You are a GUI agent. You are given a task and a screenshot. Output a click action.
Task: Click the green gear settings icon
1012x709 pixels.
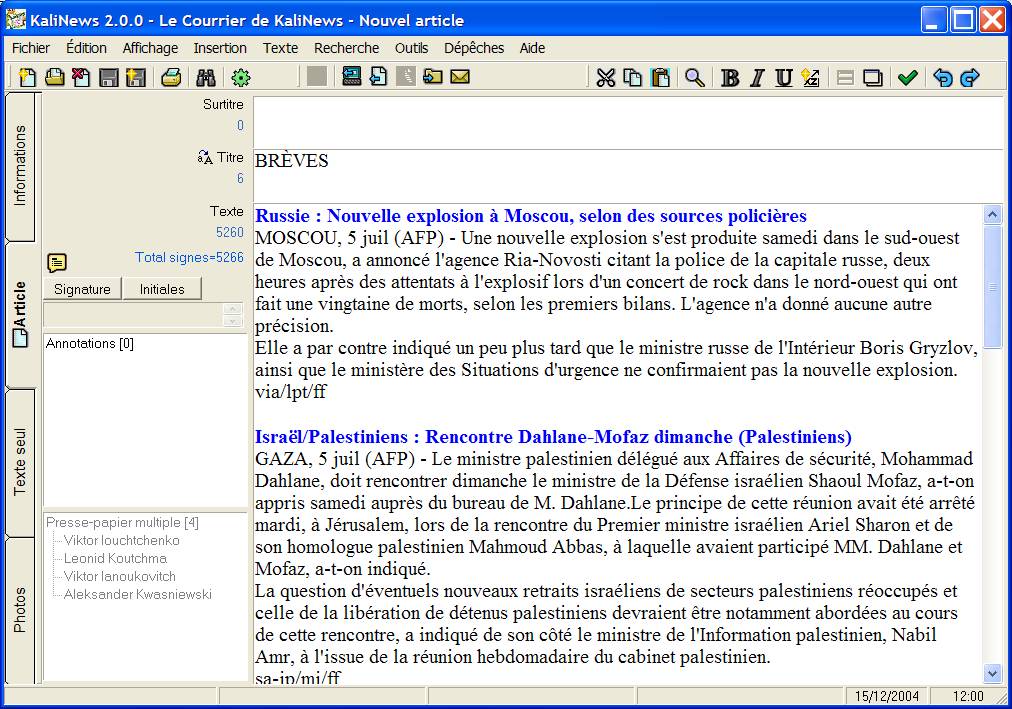[x=241, y=77]
